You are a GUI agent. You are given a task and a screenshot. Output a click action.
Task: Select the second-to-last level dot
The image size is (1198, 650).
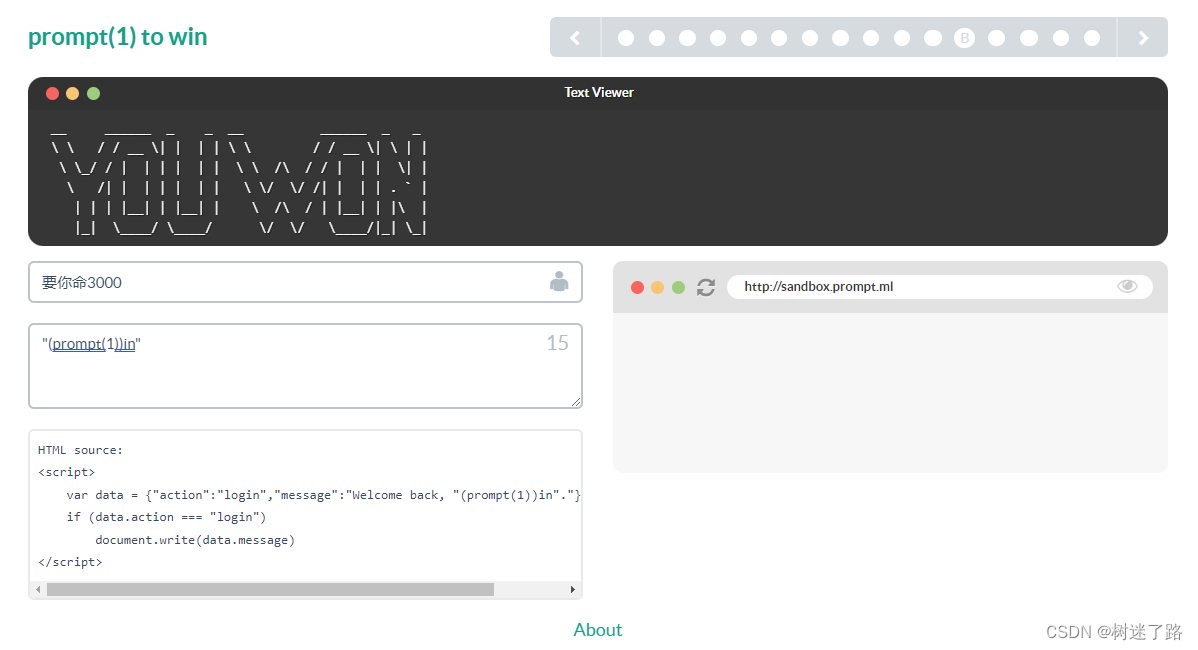[1060, 37]
